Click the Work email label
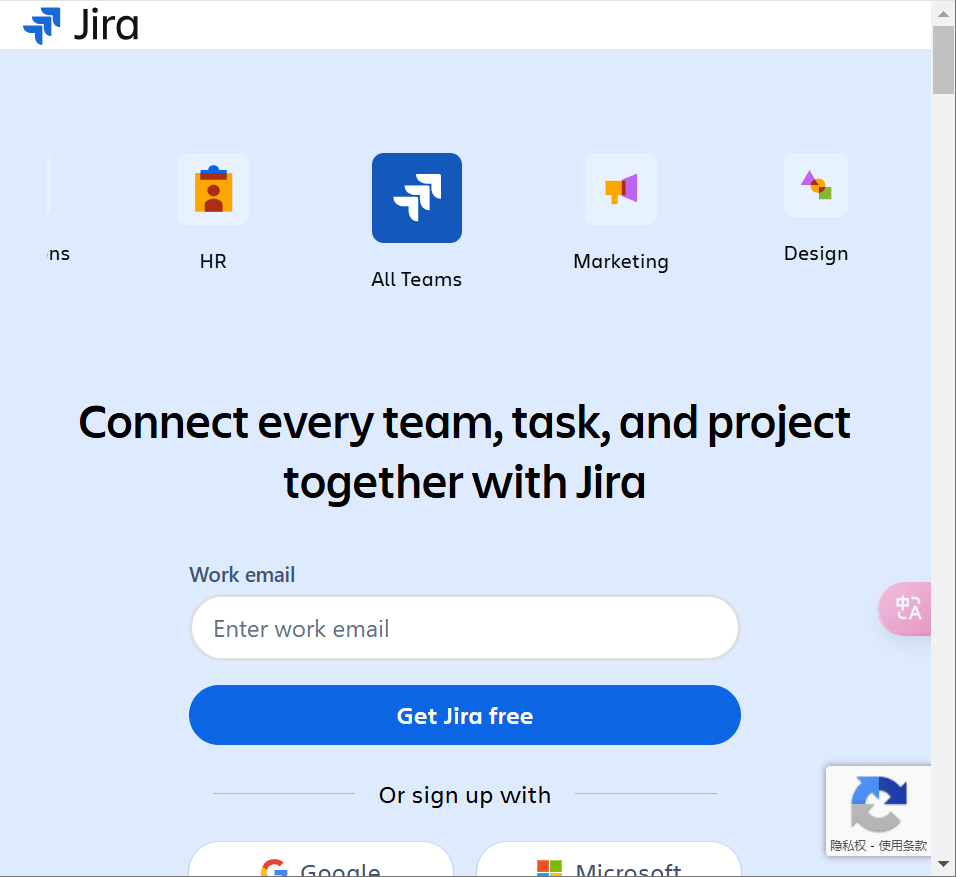Viewport: 956px width, 877px height. point(242,575)
